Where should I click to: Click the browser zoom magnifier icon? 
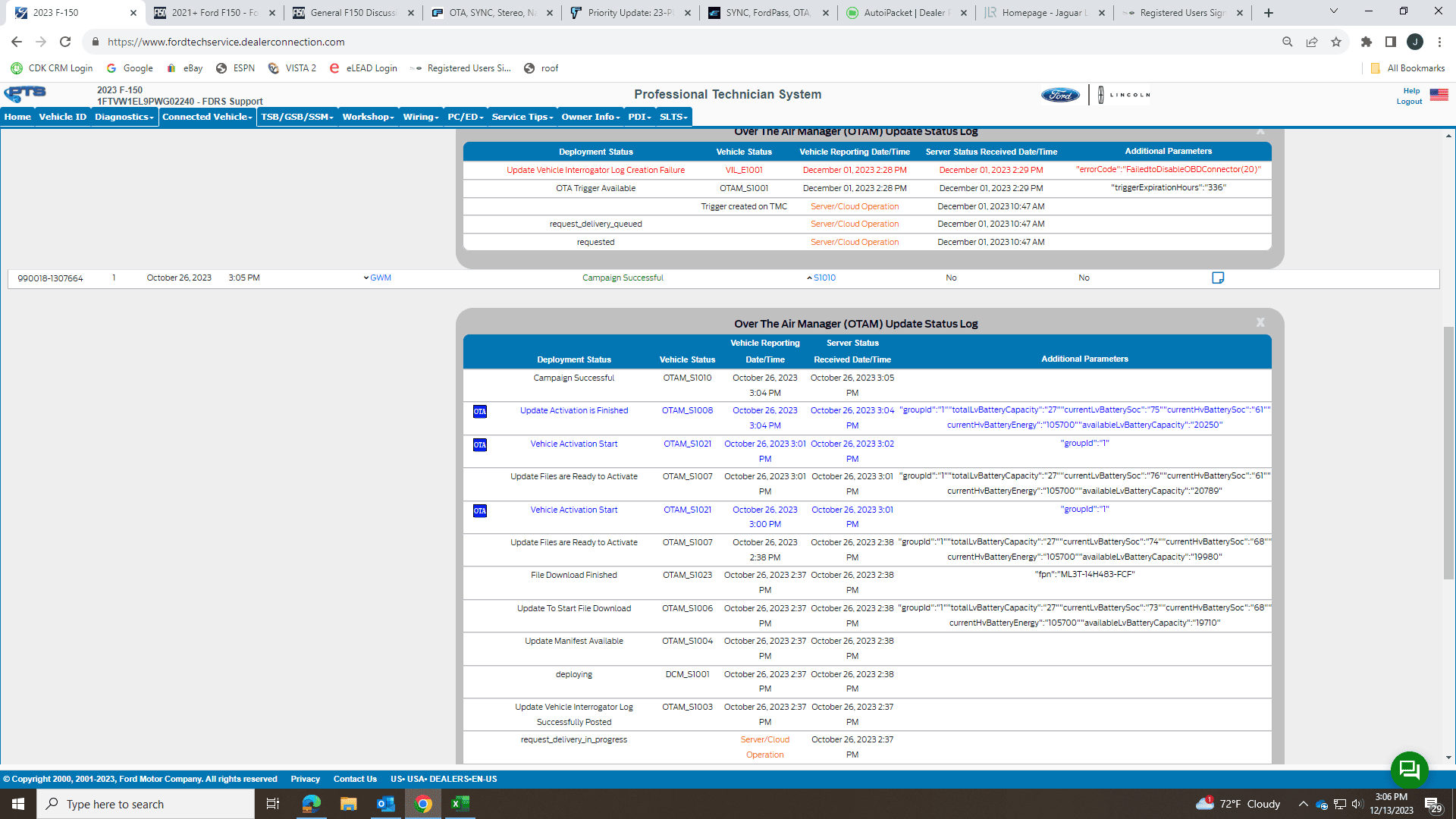pyautogui.click(x=1287, y=42)
